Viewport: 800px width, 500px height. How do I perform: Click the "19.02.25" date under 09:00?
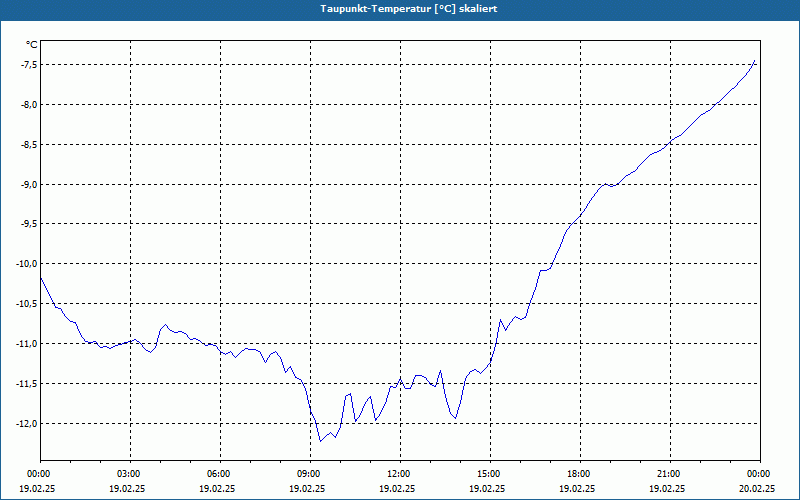(308, 488)
